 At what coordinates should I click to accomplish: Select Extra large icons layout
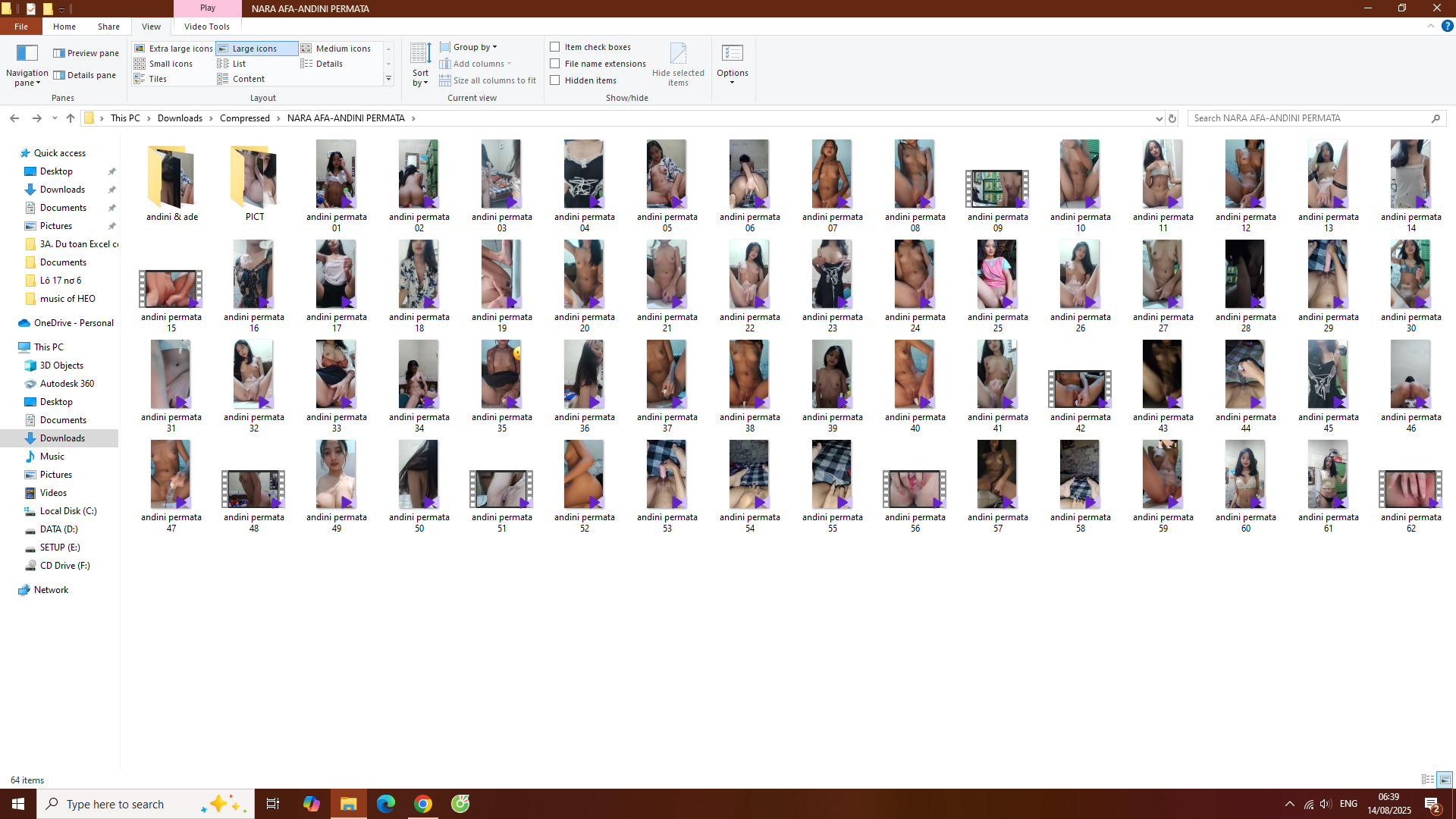(174, 49)
